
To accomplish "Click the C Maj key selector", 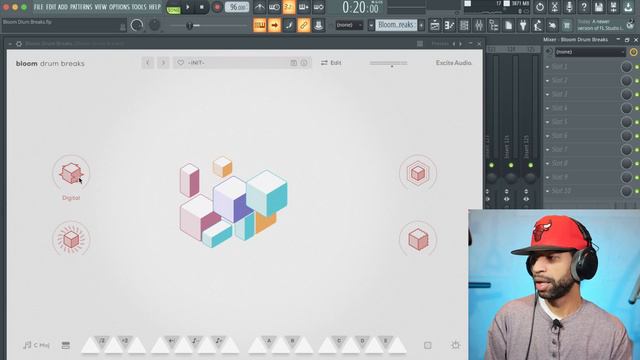I will pos(37,345).
